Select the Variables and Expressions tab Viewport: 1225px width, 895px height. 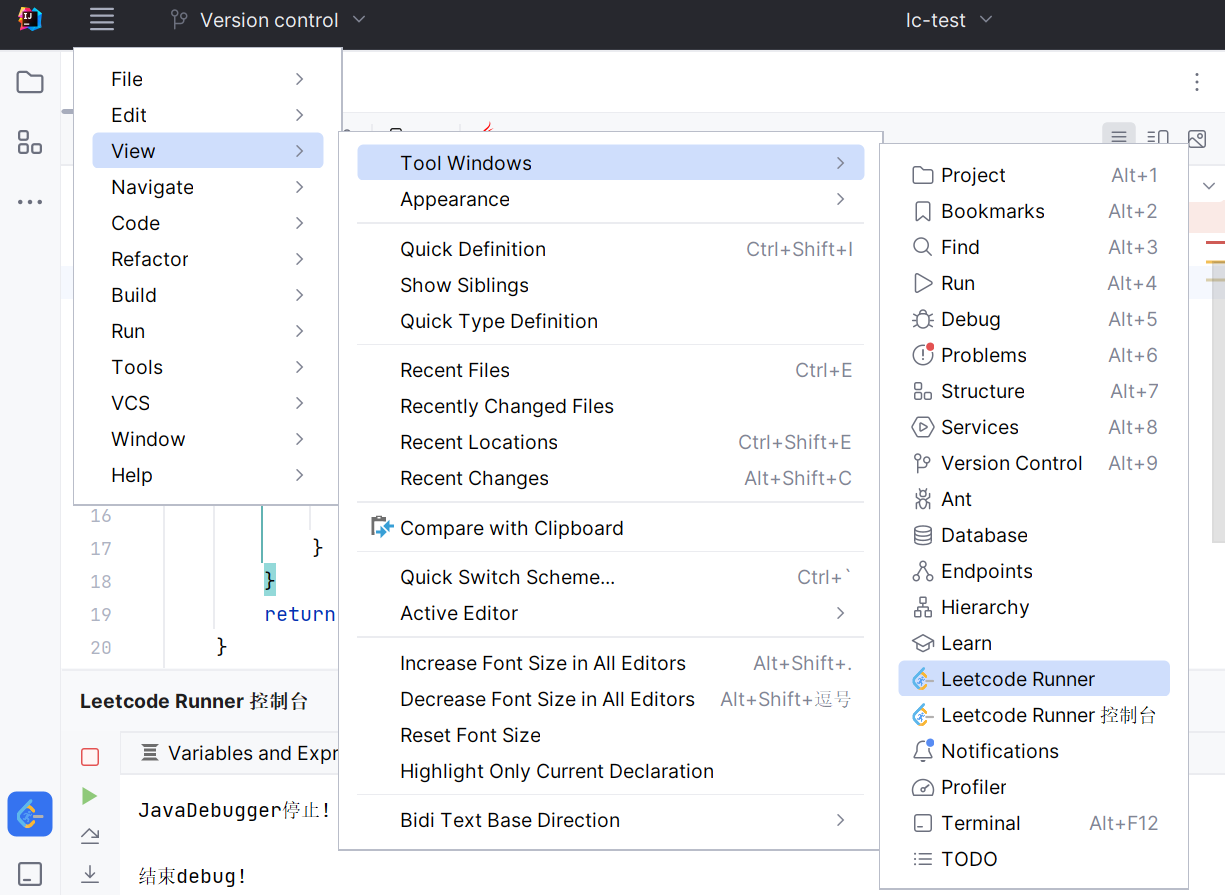240,753
